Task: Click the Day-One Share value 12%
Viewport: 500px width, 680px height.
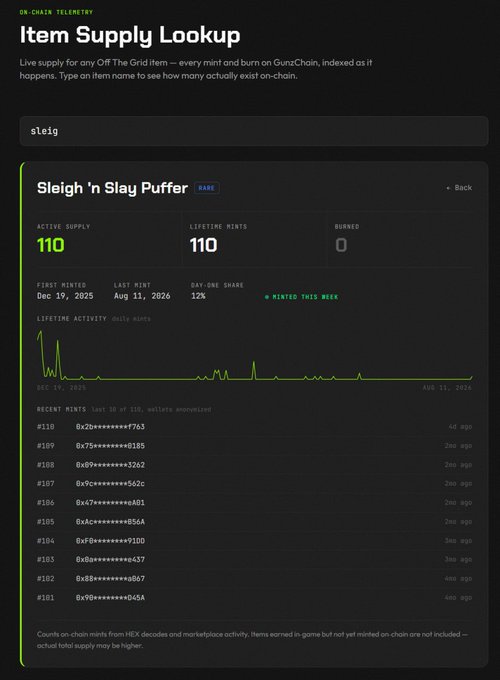Action: point(198,296)
